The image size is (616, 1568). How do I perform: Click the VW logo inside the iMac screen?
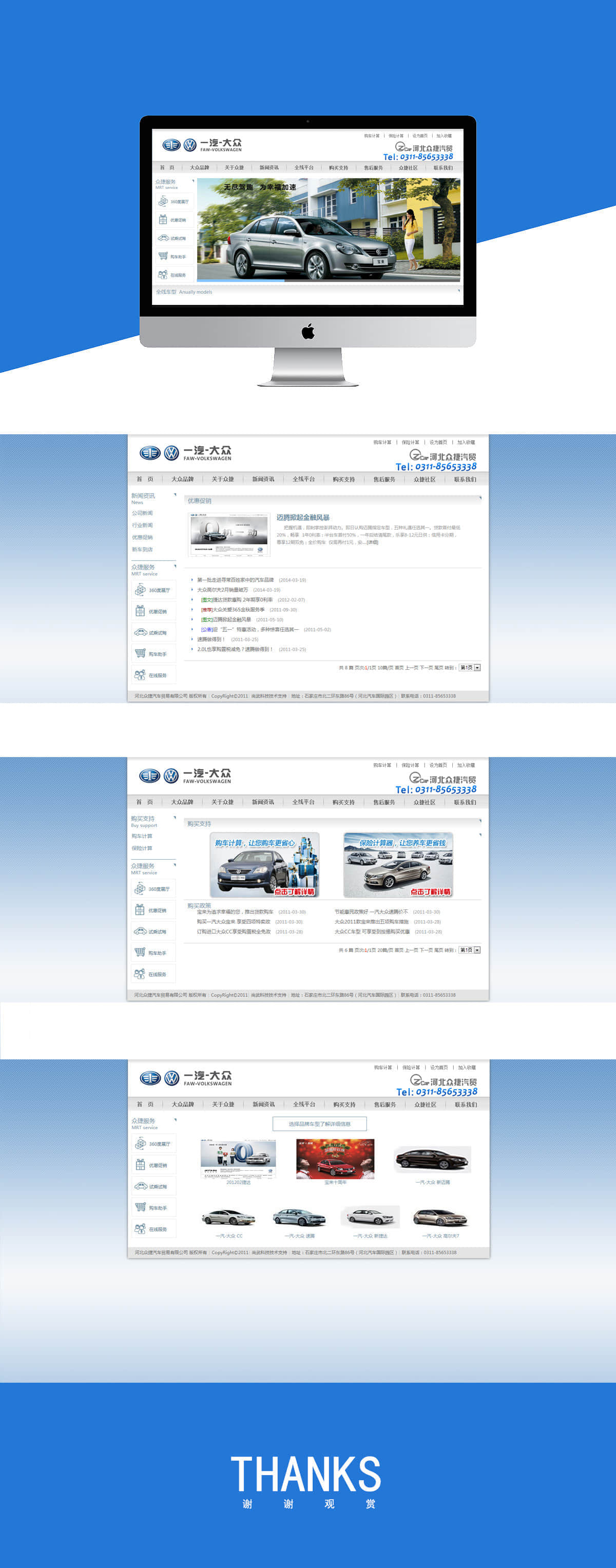(190, 145)
